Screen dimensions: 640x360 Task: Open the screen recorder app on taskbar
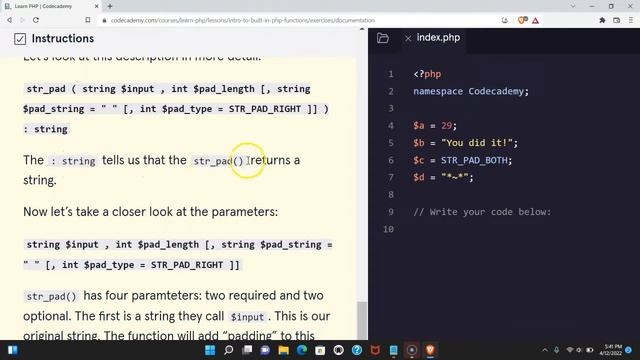tap(412, 350)
